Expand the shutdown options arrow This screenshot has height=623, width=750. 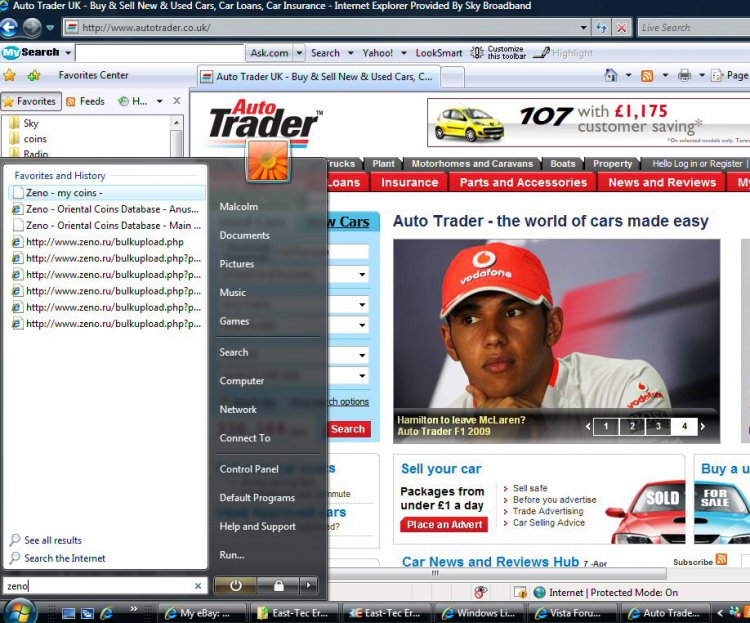click(x=309, y=585)
